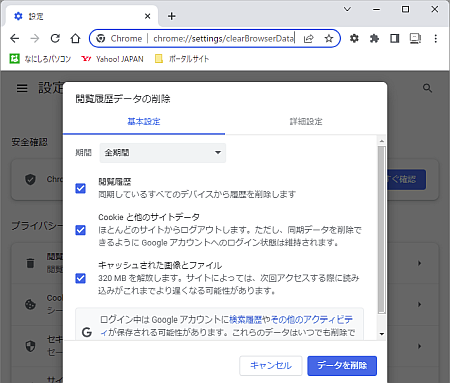Open the settings hamburger menu
The image size is (450, 383).
pos(22,88)
